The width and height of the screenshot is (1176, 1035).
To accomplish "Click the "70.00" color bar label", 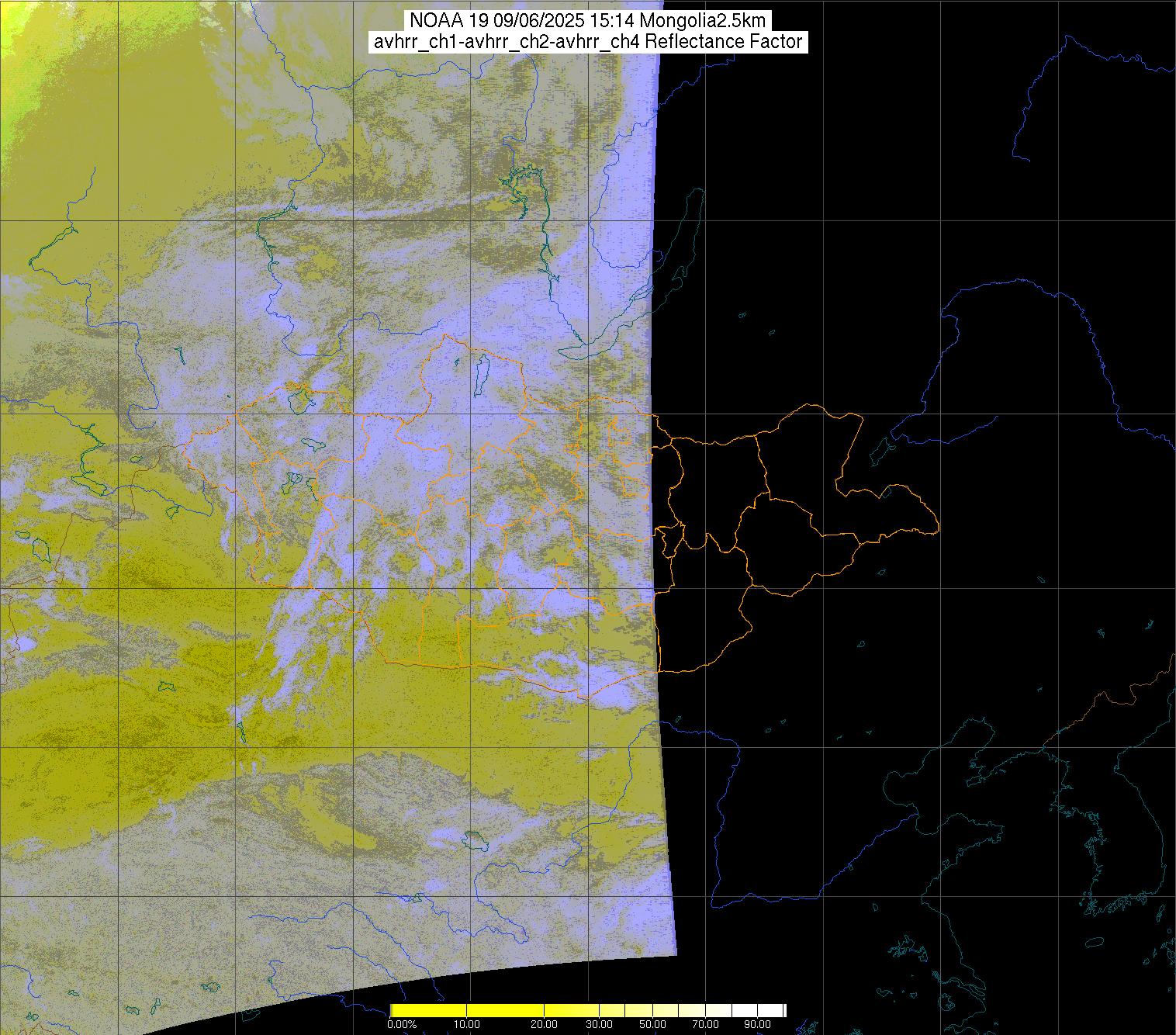I will [x=705, y=1024].
